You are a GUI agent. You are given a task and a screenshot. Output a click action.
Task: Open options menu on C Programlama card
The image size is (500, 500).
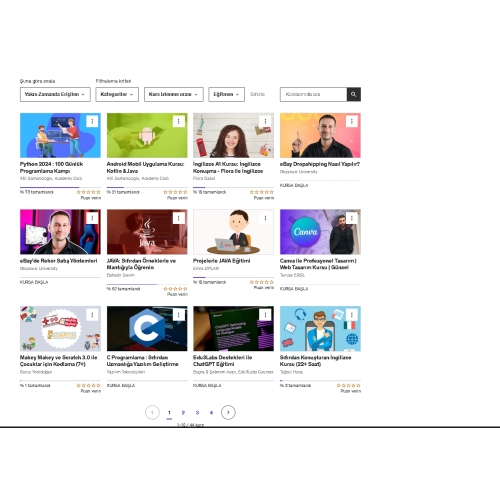click(x=179, y=315)
